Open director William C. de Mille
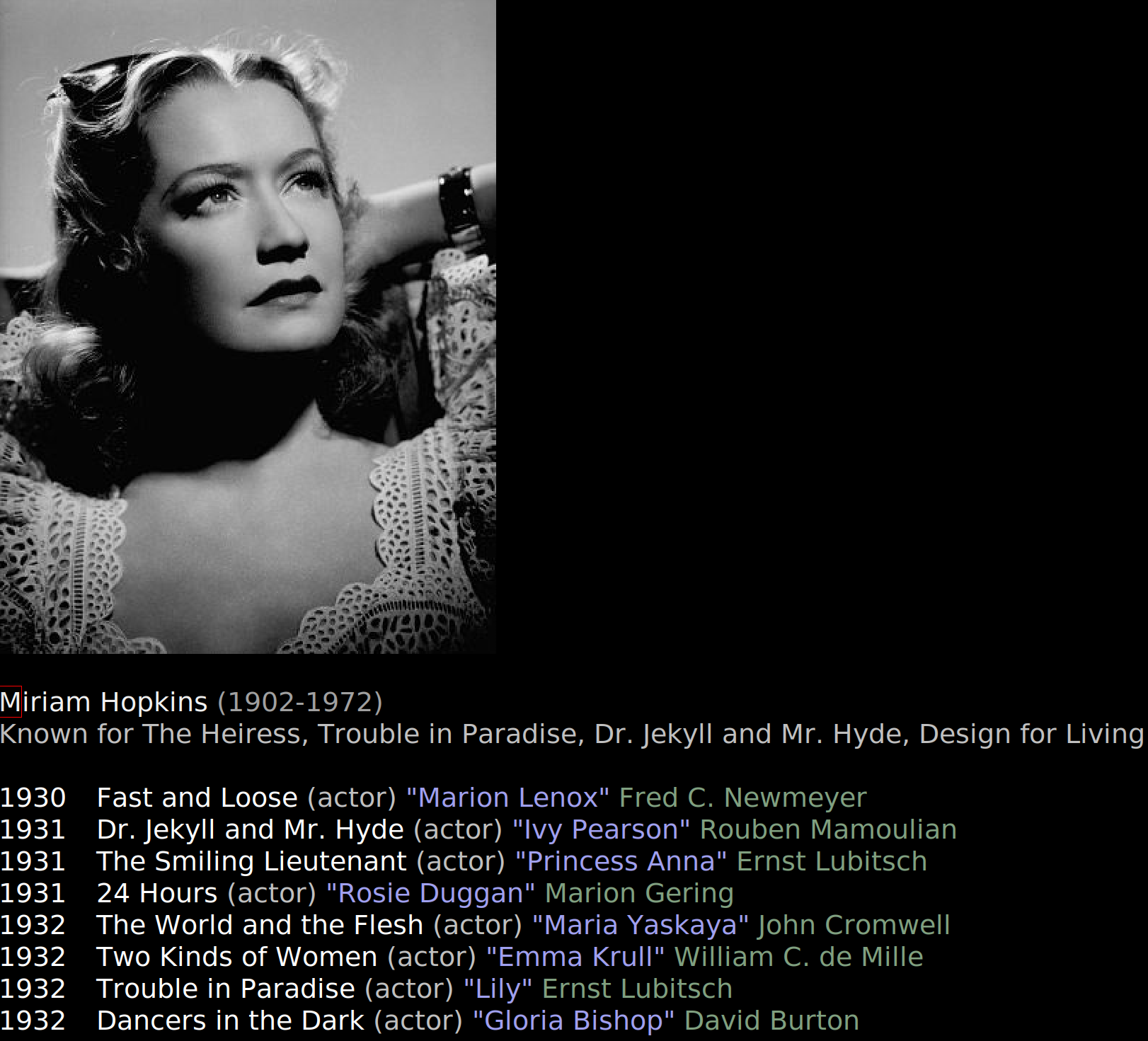Viewport: 1148px width, 1041px height. point(799,957)
